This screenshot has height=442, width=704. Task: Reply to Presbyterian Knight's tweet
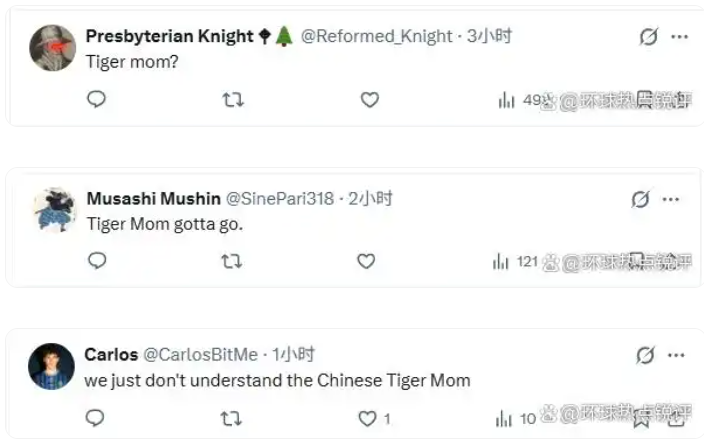[x=96, y=99]
